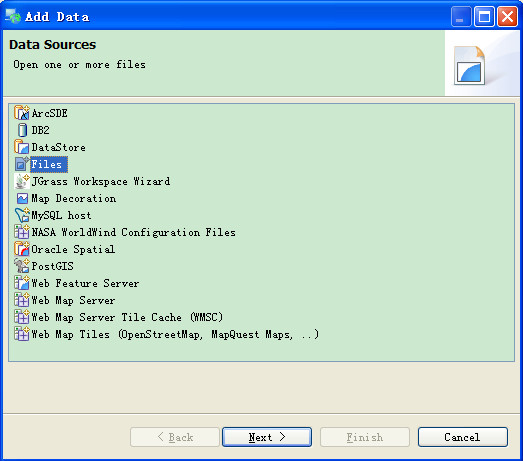Choose Oracle Spatial label

click(73, 249)
